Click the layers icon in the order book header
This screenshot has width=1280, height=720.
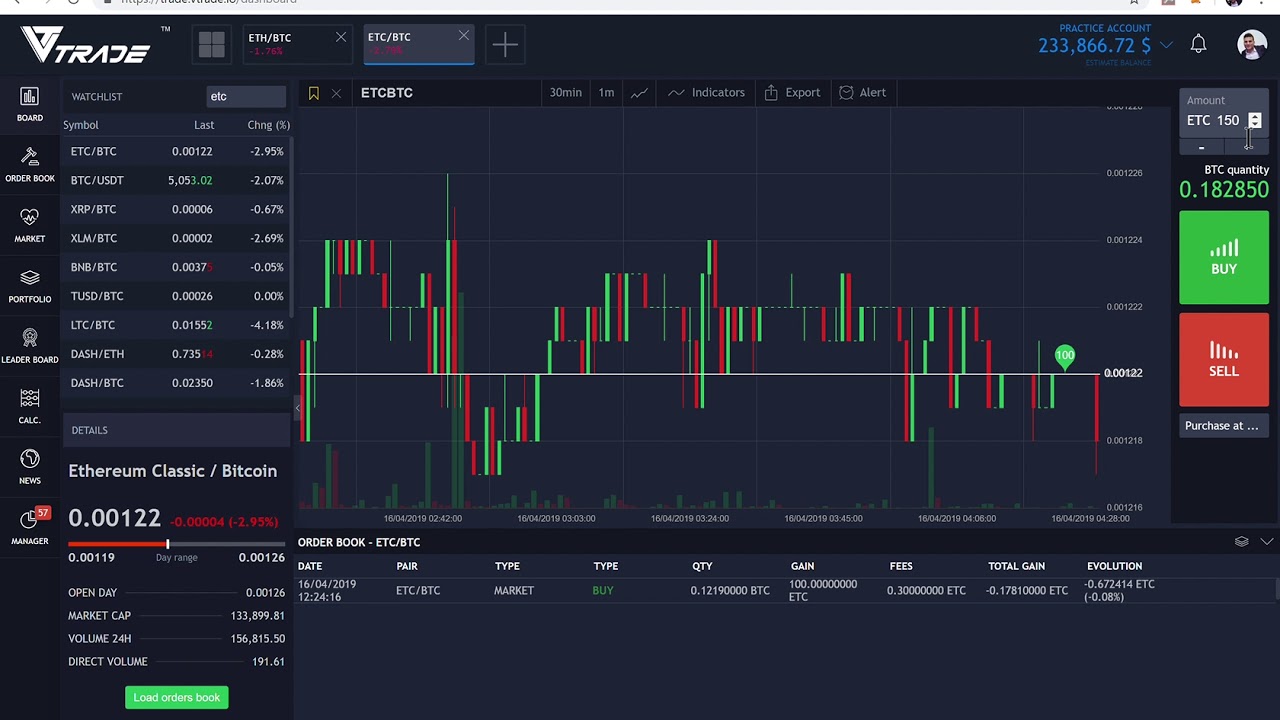[1241, 542]
